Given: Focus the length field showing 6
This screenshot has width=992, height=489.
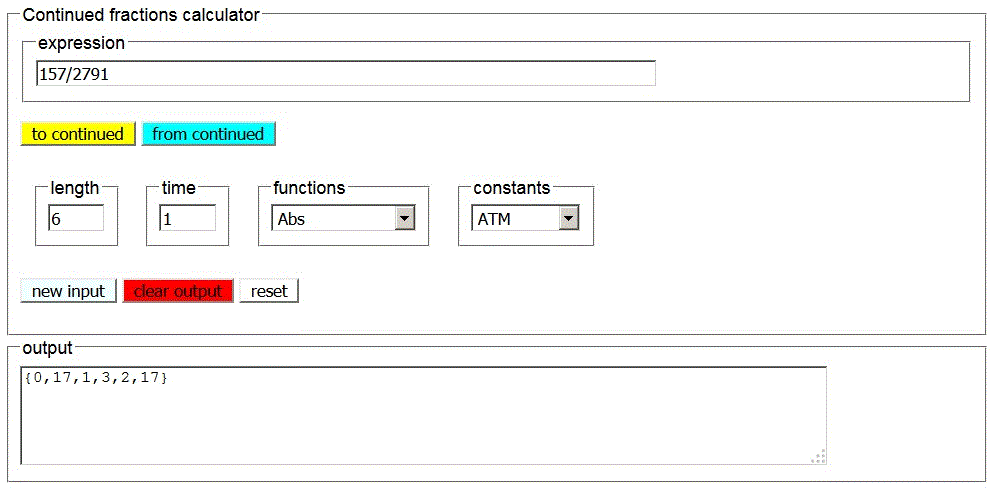Looking at the screenshot, I should (x=76, y=219).
